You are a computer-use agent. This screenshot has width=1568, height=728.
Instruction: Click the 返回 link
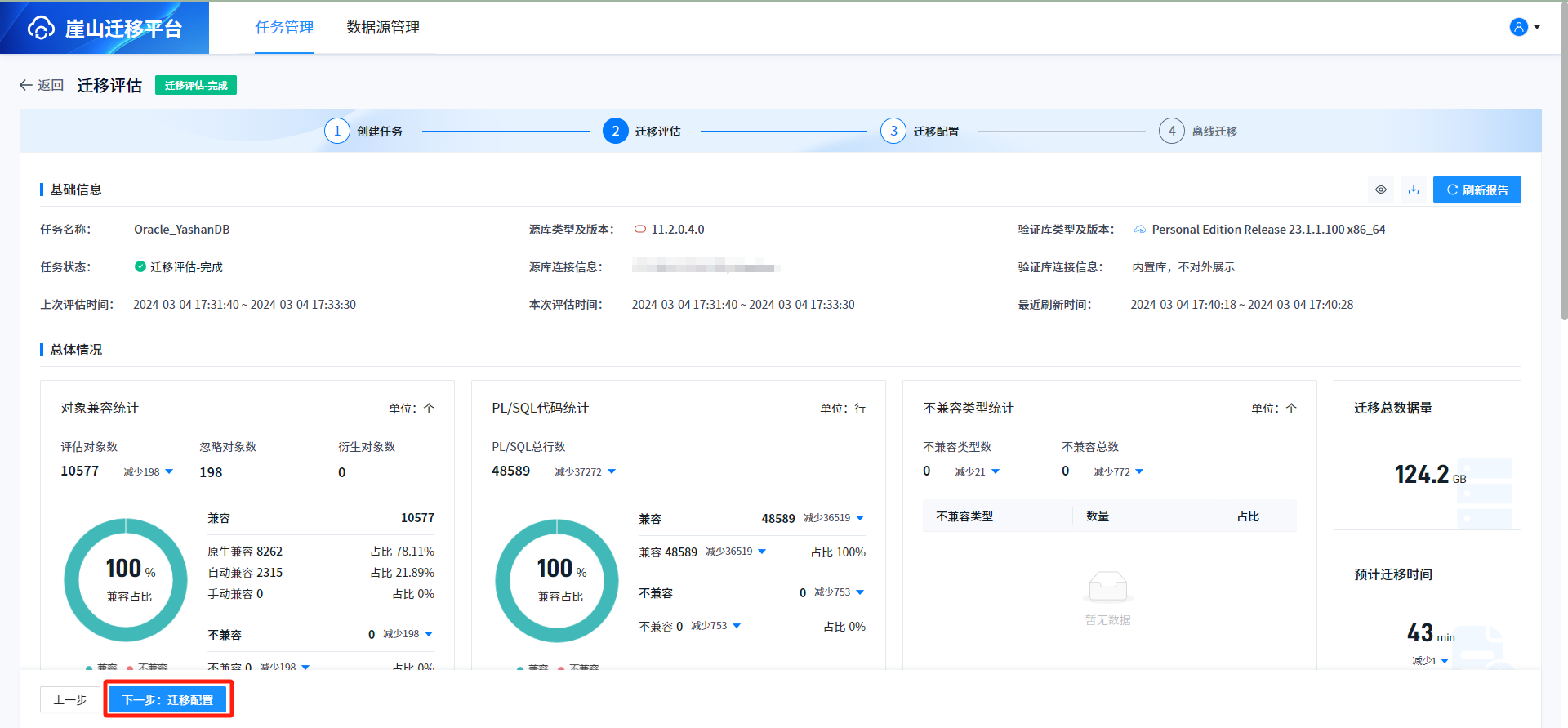click(x=51, y=85)
